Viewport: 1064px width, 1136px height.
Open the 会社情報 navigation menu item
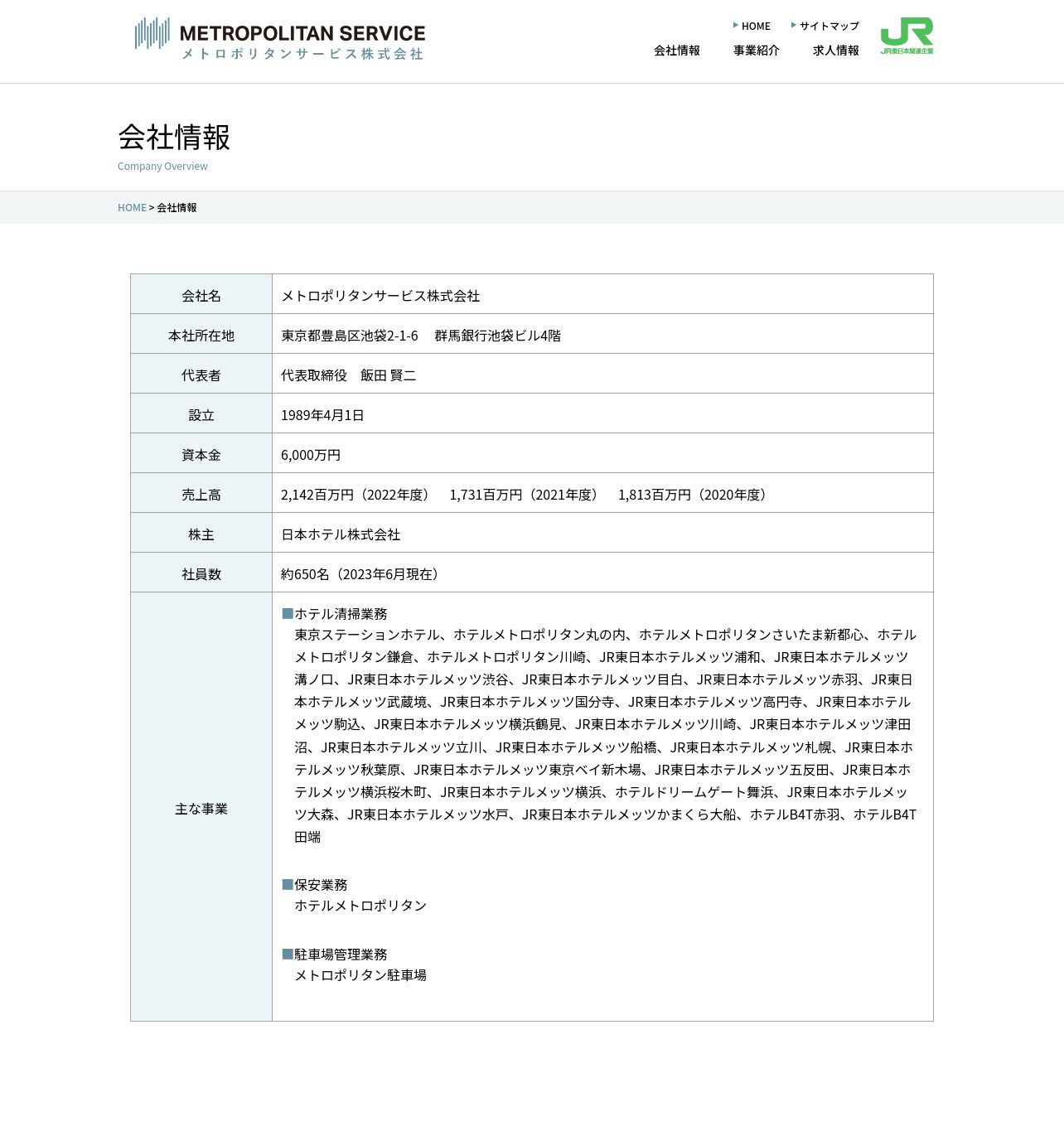pos(677,51)
